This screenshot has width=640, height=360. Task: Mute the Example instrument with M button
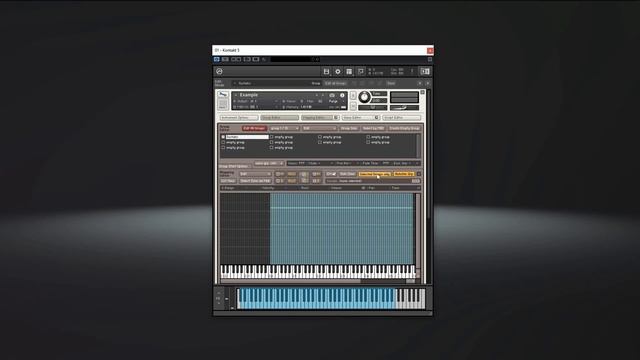[353, 106]
